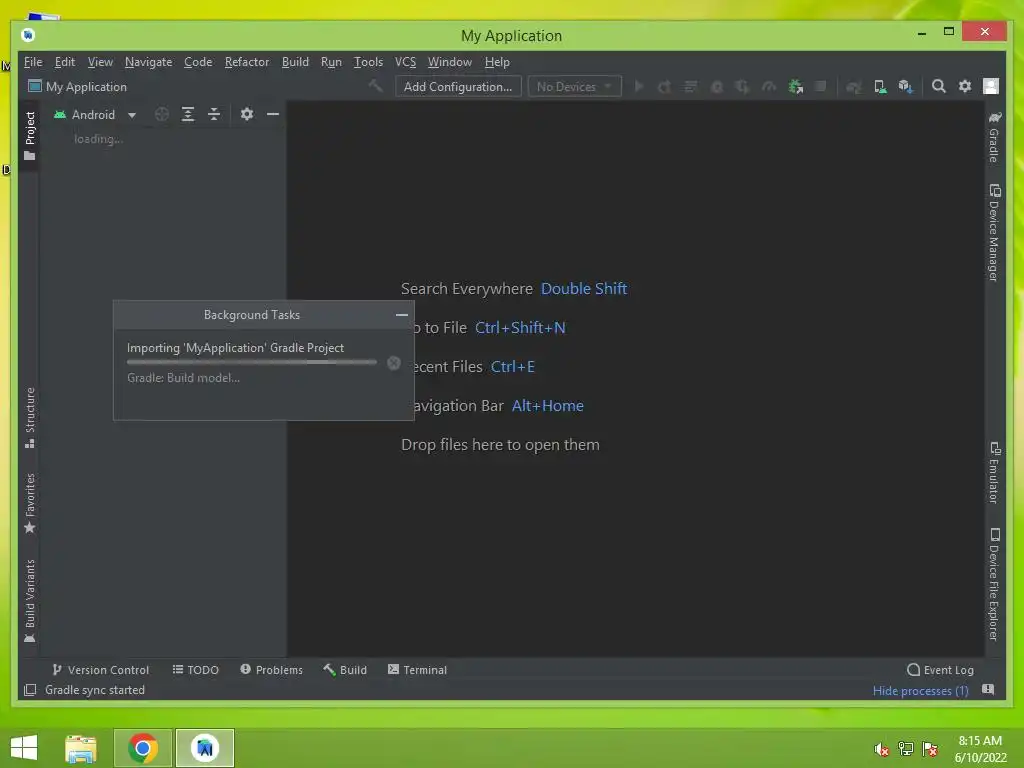Open the Terminal tool window
This screenshot has width=1024, height=768.
tap(417, 670)
